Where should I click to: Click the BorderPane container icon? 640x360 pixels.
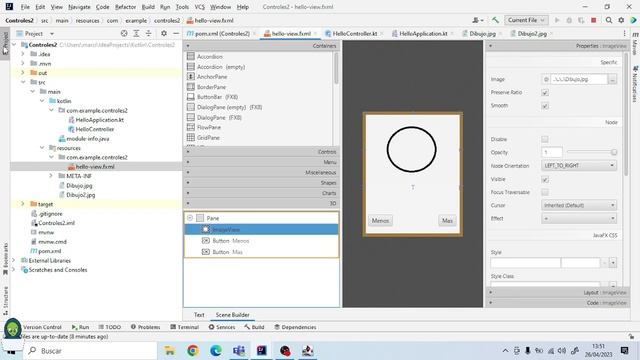coord(191,87)
